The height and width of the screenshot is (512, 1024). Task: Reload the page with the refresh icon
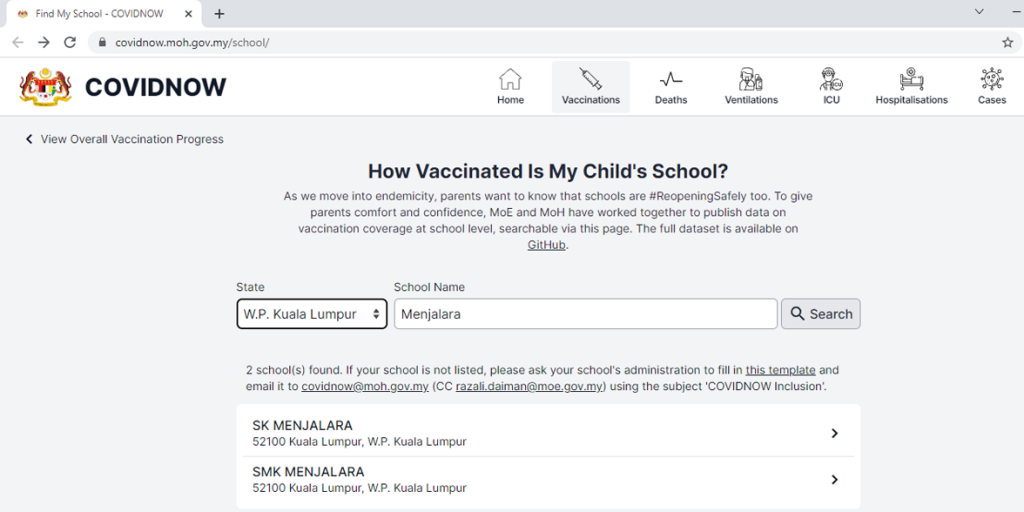[x=70, y=42]
